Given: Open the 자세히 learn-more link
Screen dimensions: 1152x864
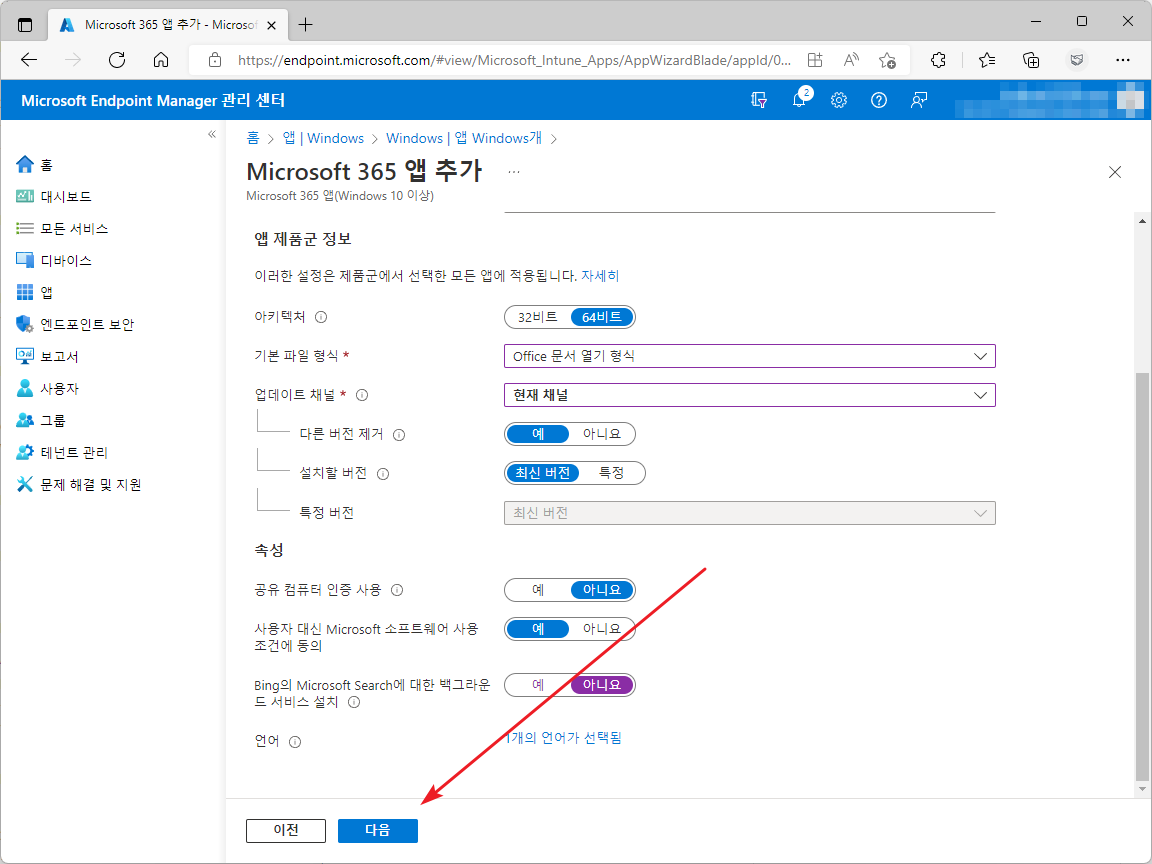Looking at the screenshot, I should (600, 276).
